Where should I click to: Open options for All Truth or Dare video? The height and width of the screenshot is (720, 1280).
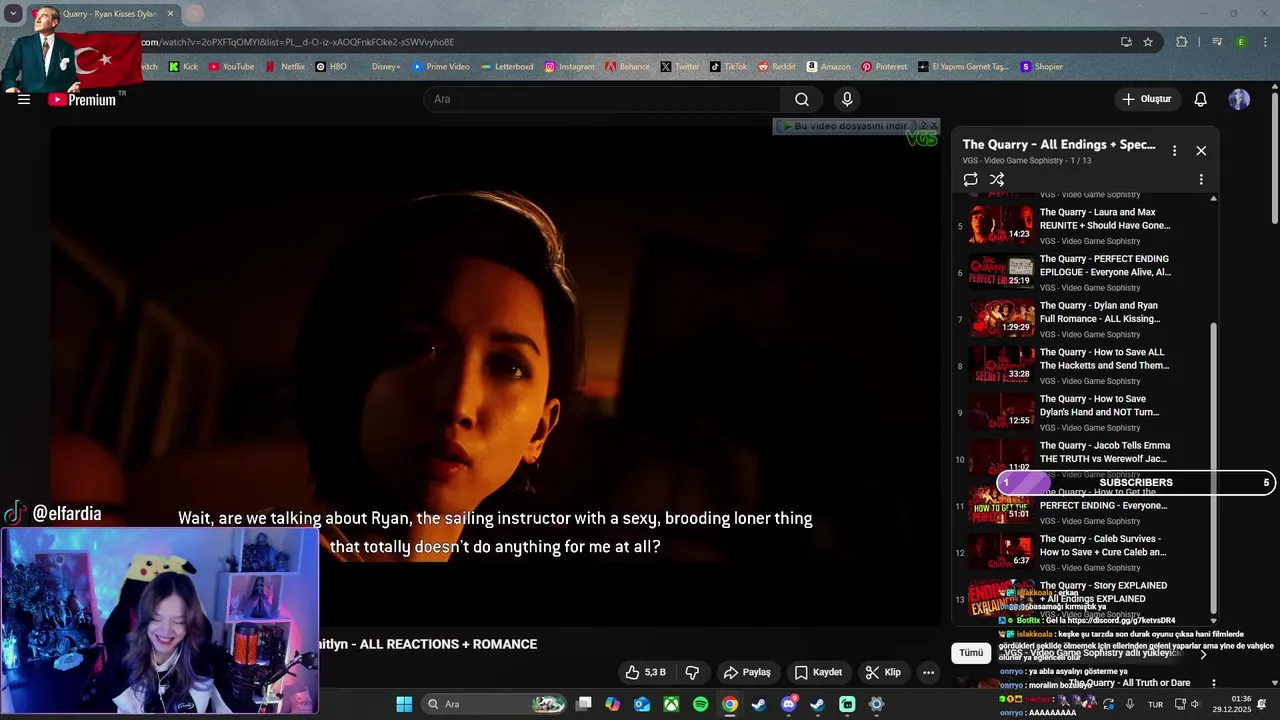1213,684
